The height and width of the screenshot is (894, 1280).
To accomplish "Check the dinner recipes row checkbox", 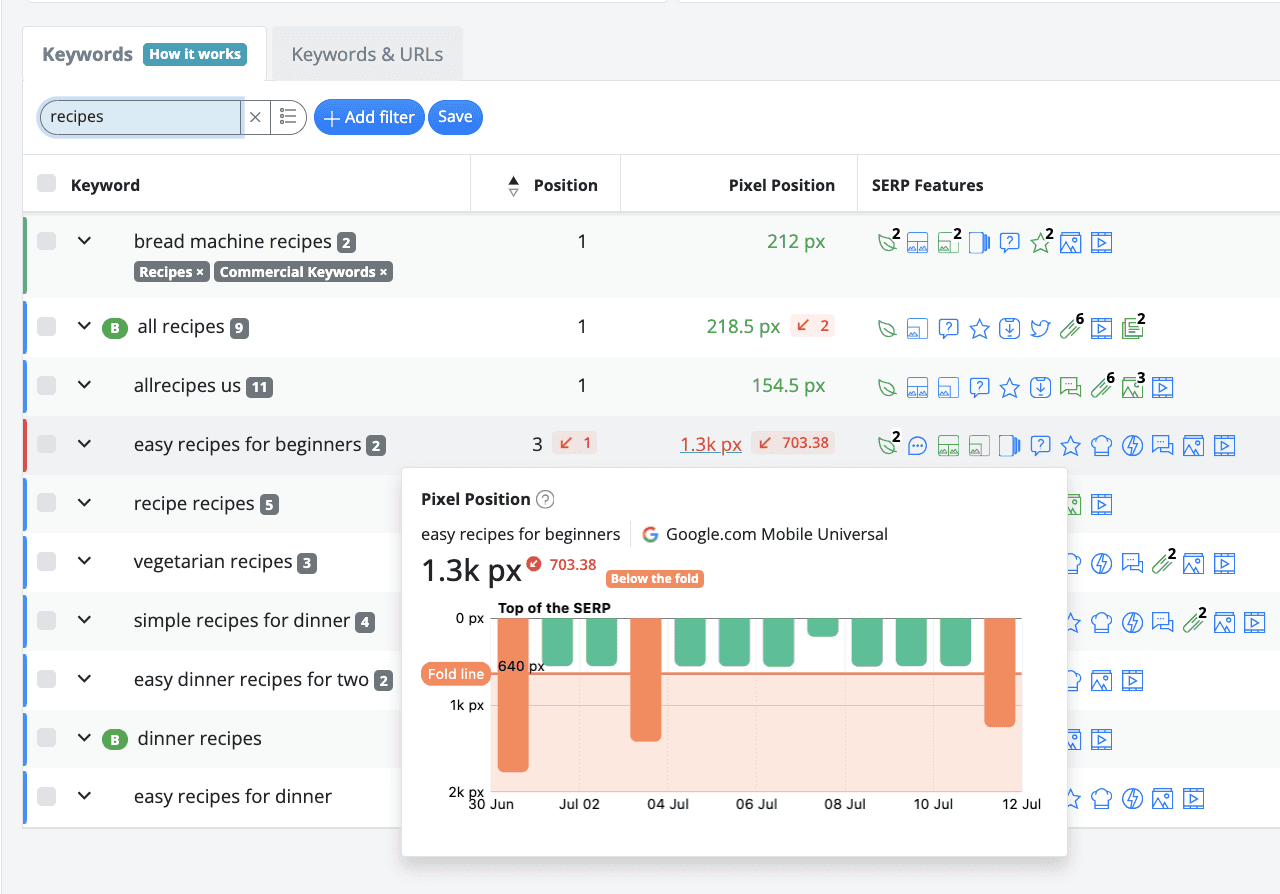I will 46,738.
